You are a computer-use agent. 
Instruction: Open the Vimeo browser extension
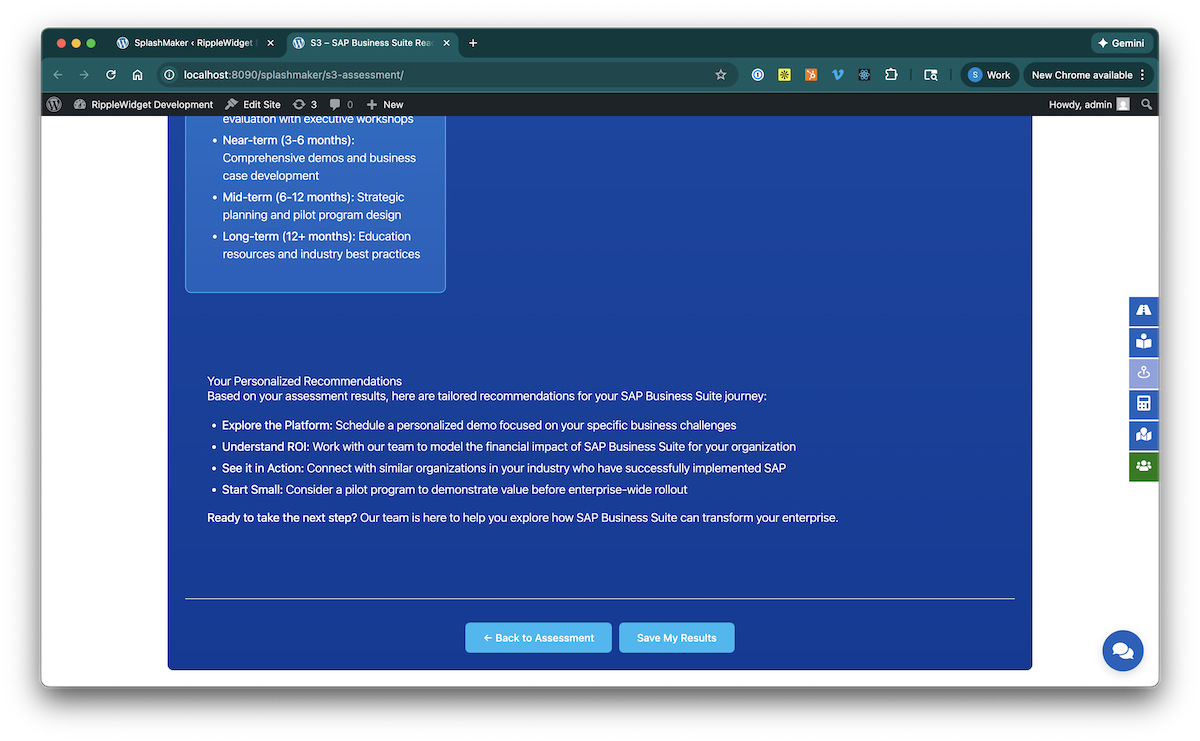click(837, 75)
